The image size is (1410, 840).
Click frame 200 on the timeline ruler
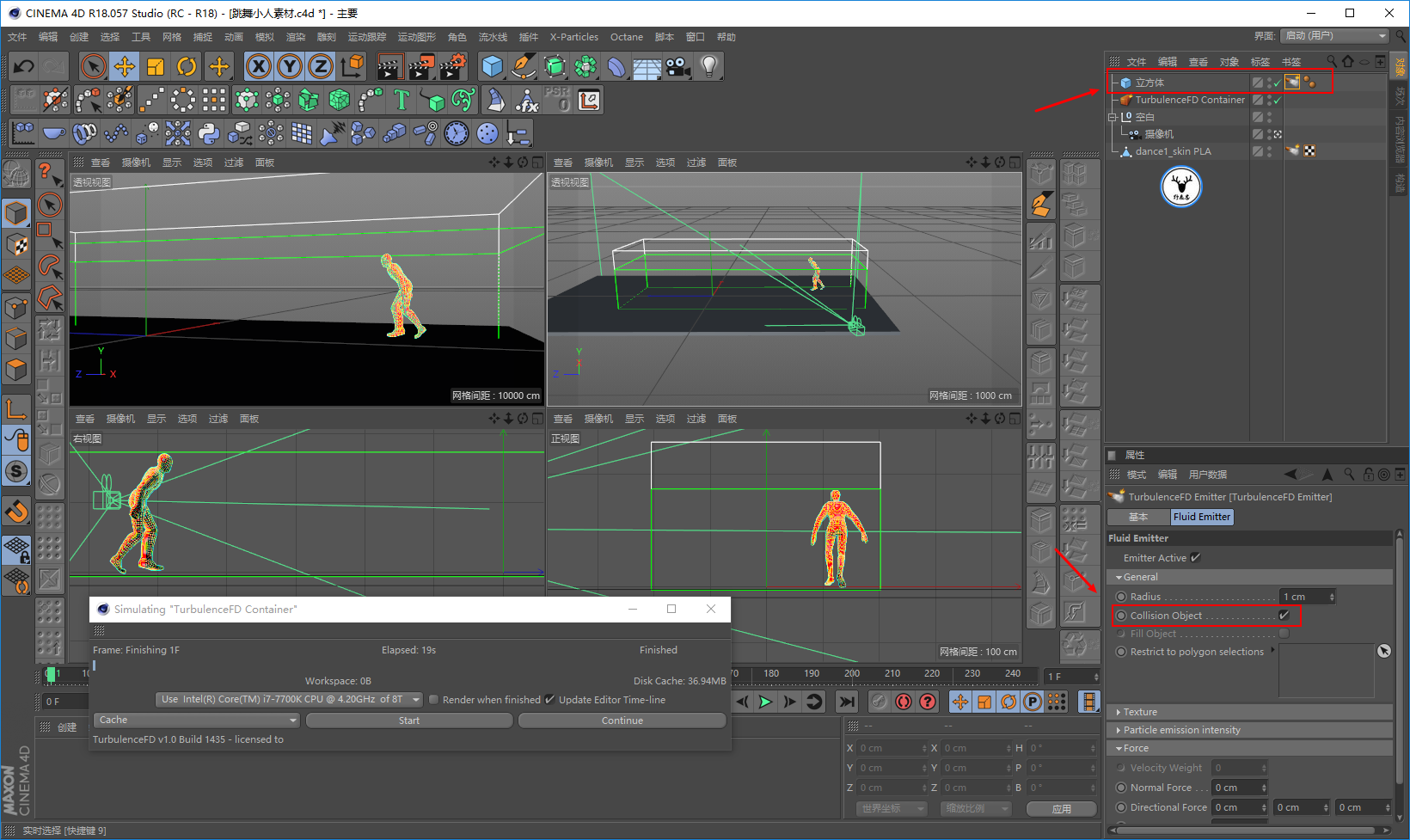(852, 673)
